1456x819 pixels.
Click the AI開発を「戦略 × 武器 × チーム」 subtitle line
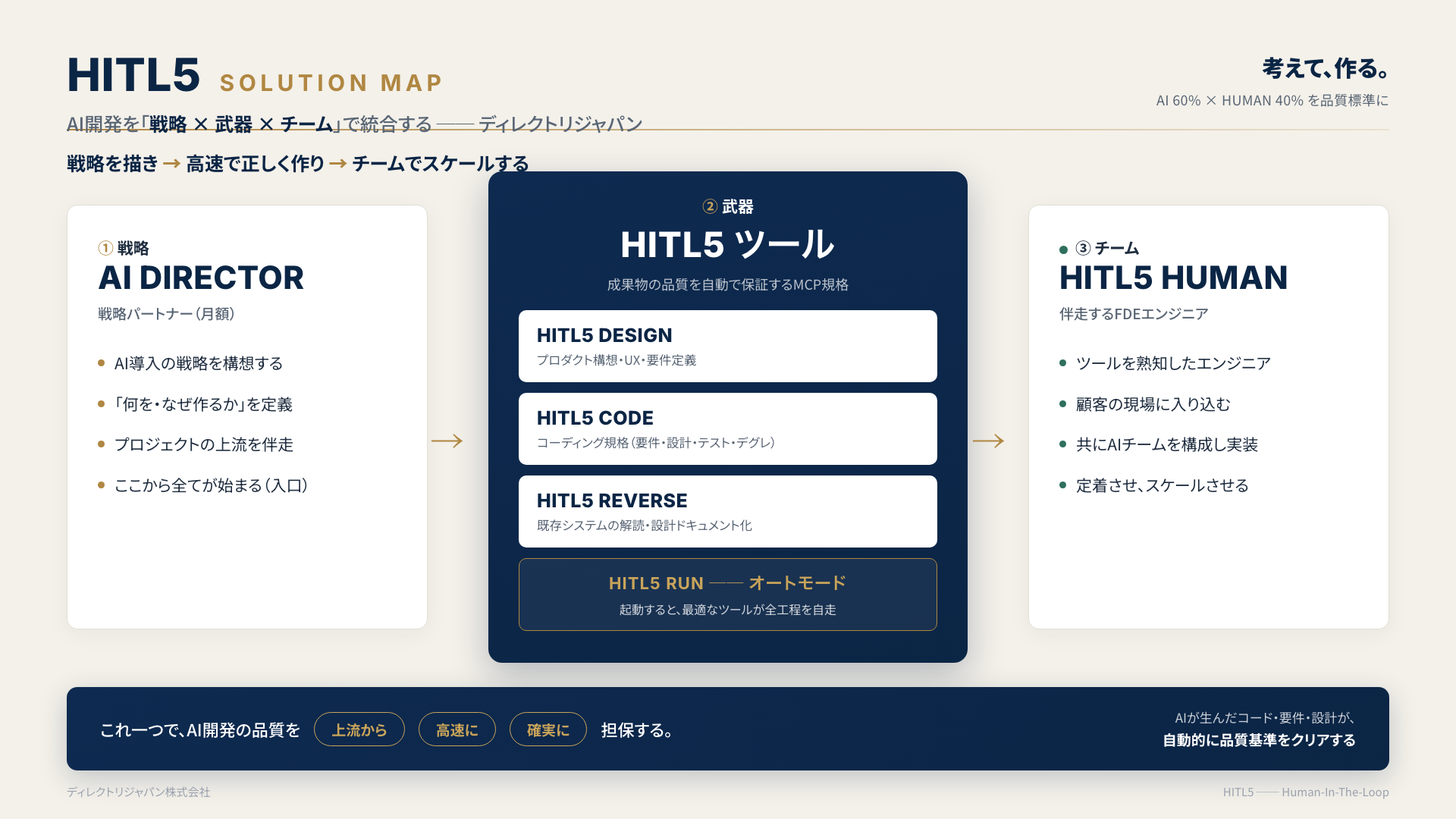coord(354,124)
